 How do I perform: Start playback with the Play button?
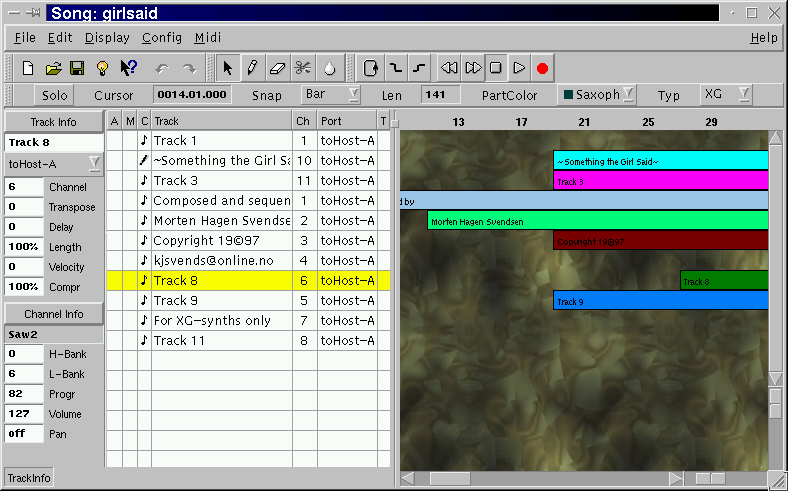(x=519, y=68)
